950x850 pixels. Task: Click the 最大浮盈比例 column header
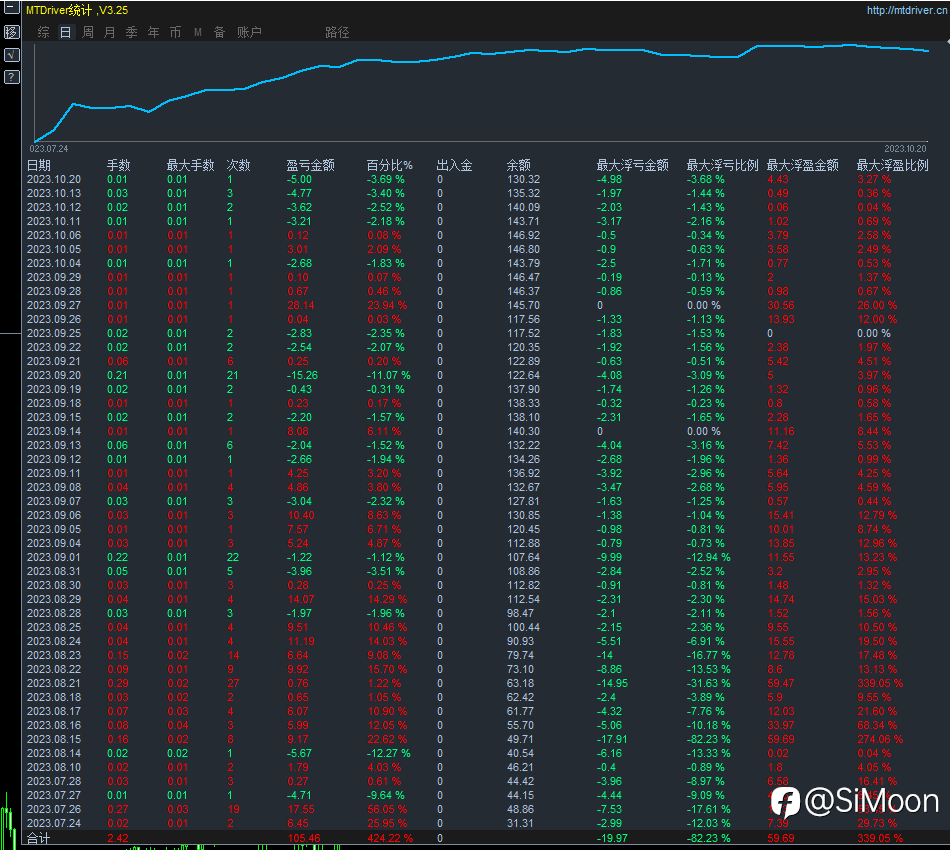click(892, 165)
